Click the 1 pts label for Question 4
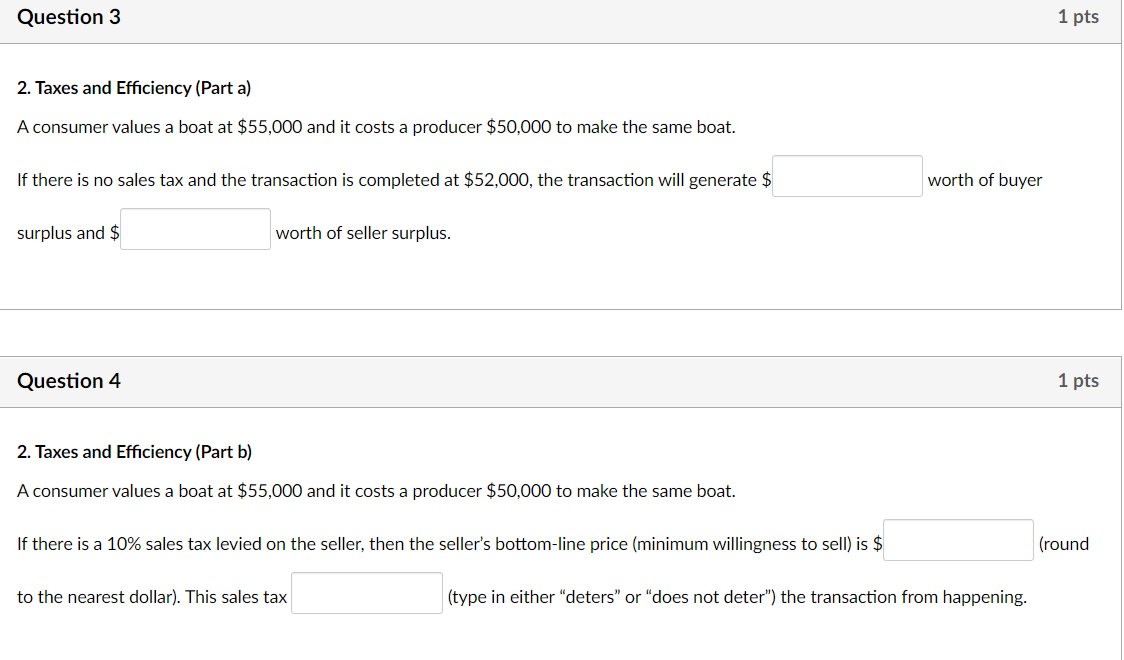 (x=1078, y=381)
